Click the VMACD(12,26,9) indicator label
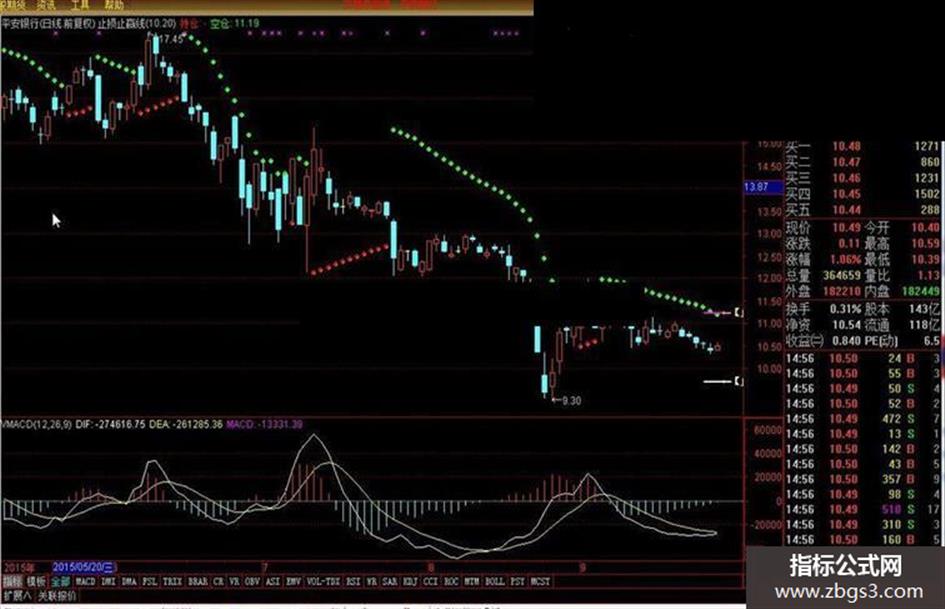The height and width of the screenshot is (609, 945). click(x=36, y=424)
